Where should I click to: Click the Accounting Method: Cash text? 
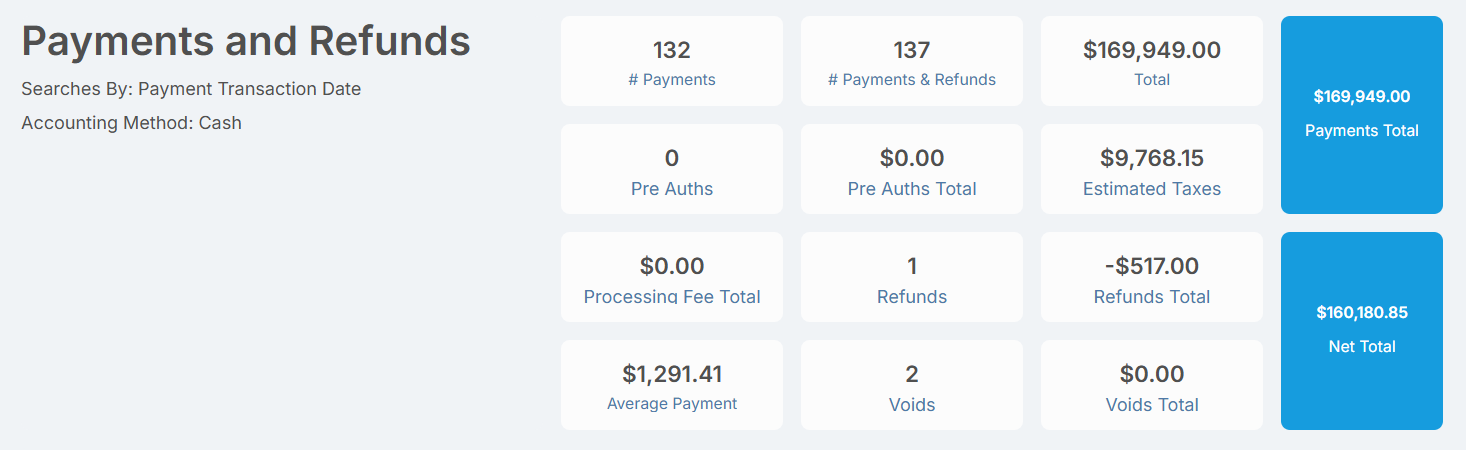131,123
